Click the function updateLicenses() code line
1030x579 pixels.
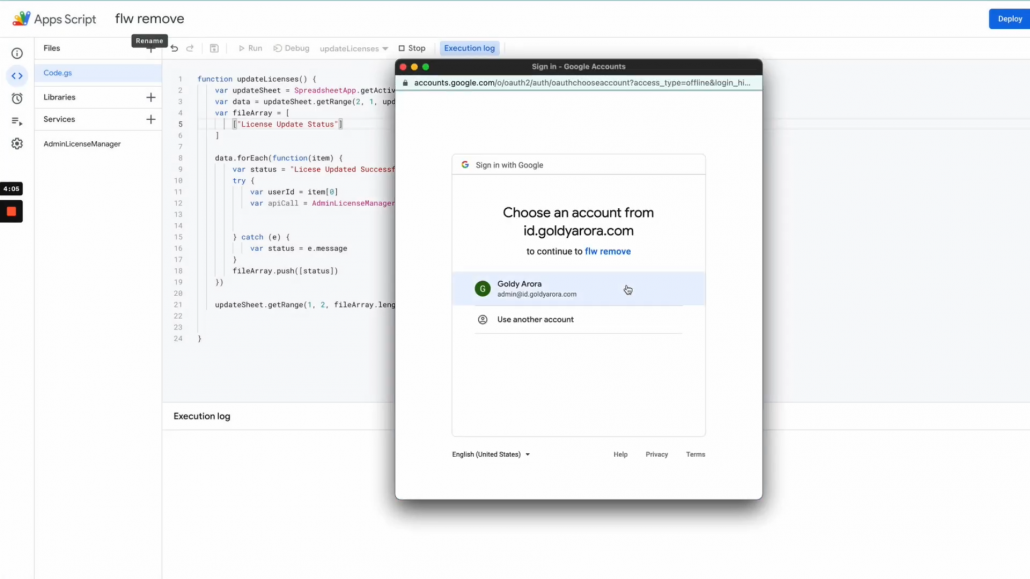pos(257,79)
